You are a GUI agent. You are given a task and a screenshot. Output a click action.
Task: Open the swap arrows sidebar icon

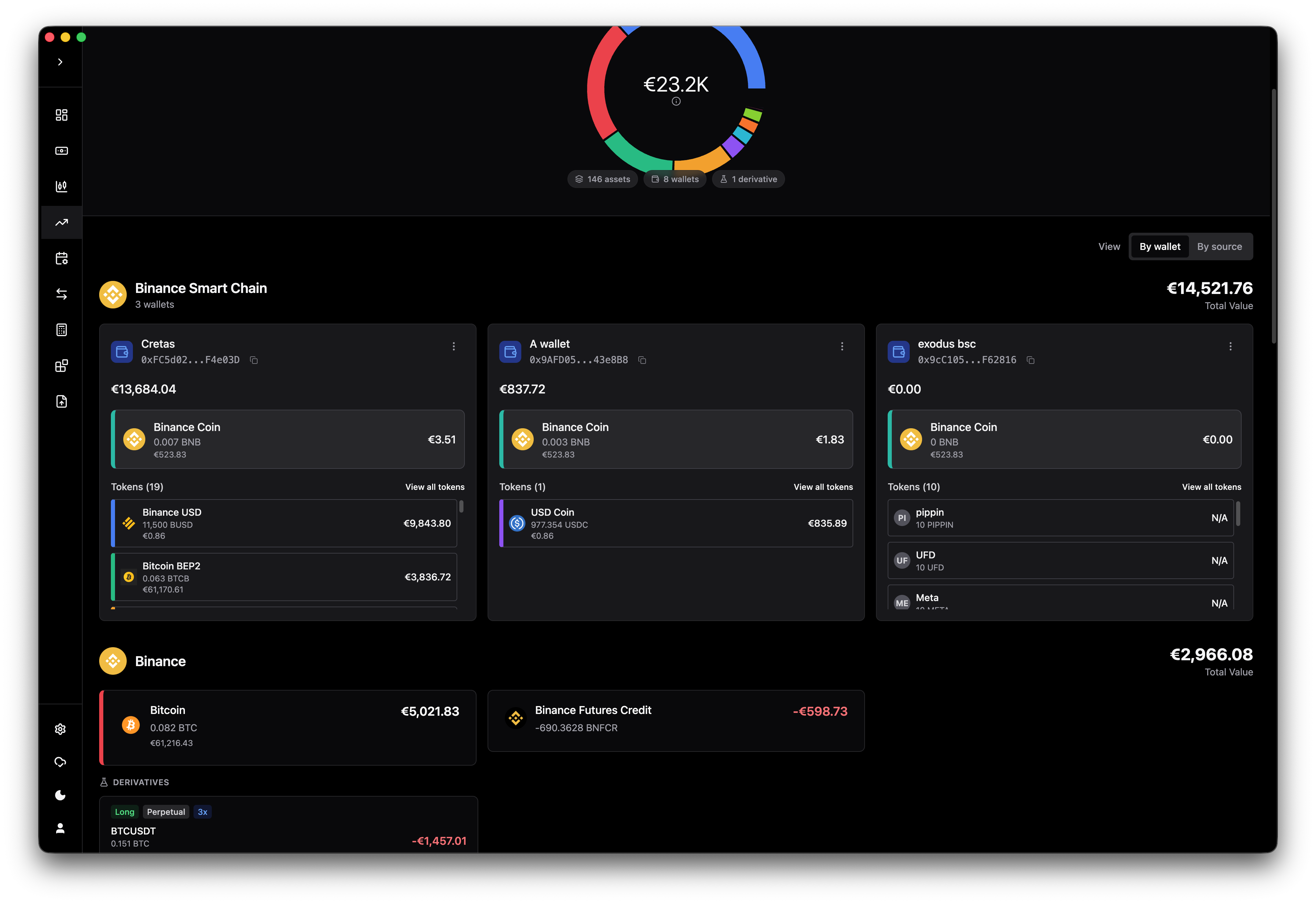[x=61, y=294]
